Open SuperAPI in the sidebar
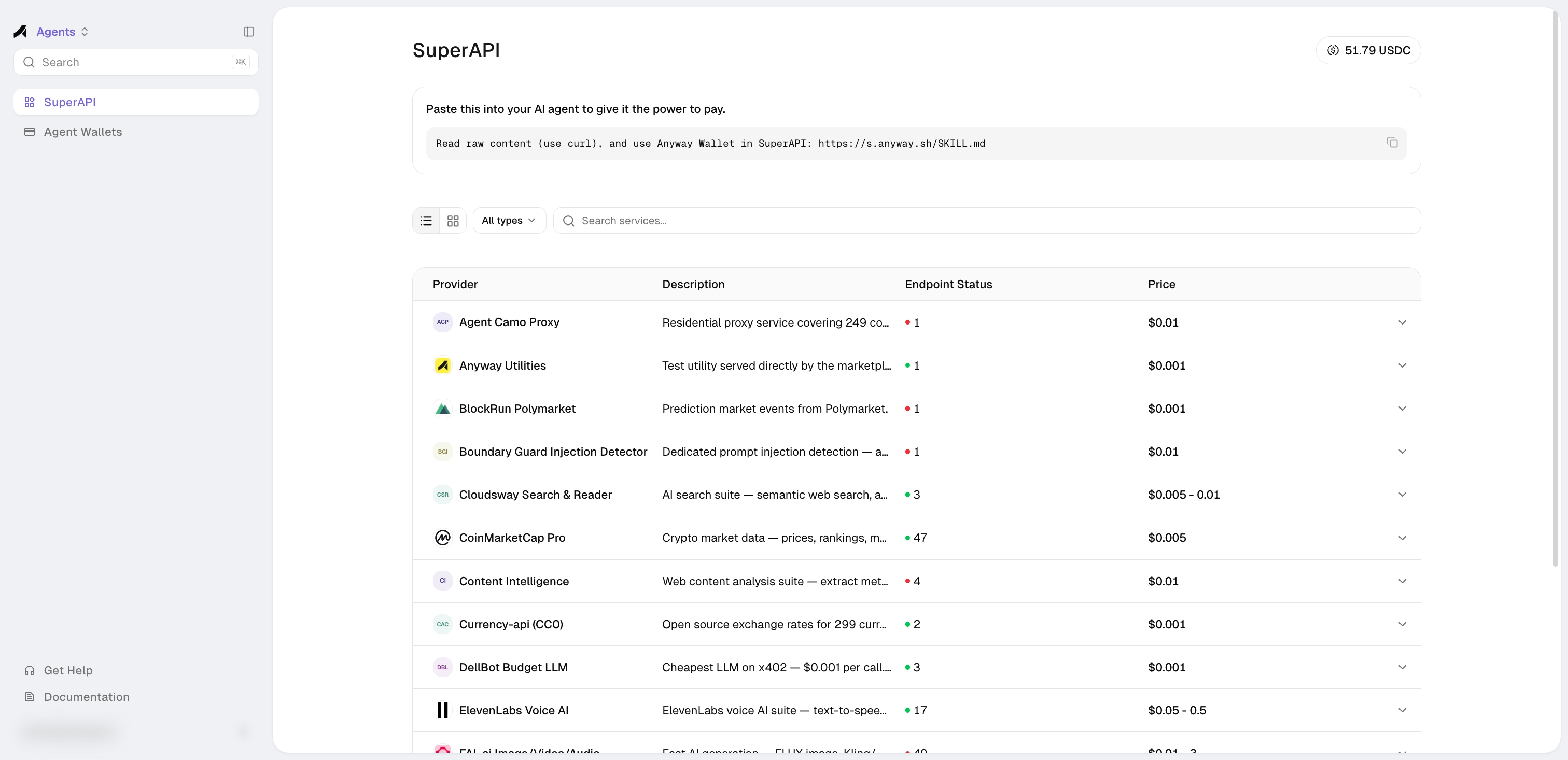1568x760 pixels. [x=136, y=102]
